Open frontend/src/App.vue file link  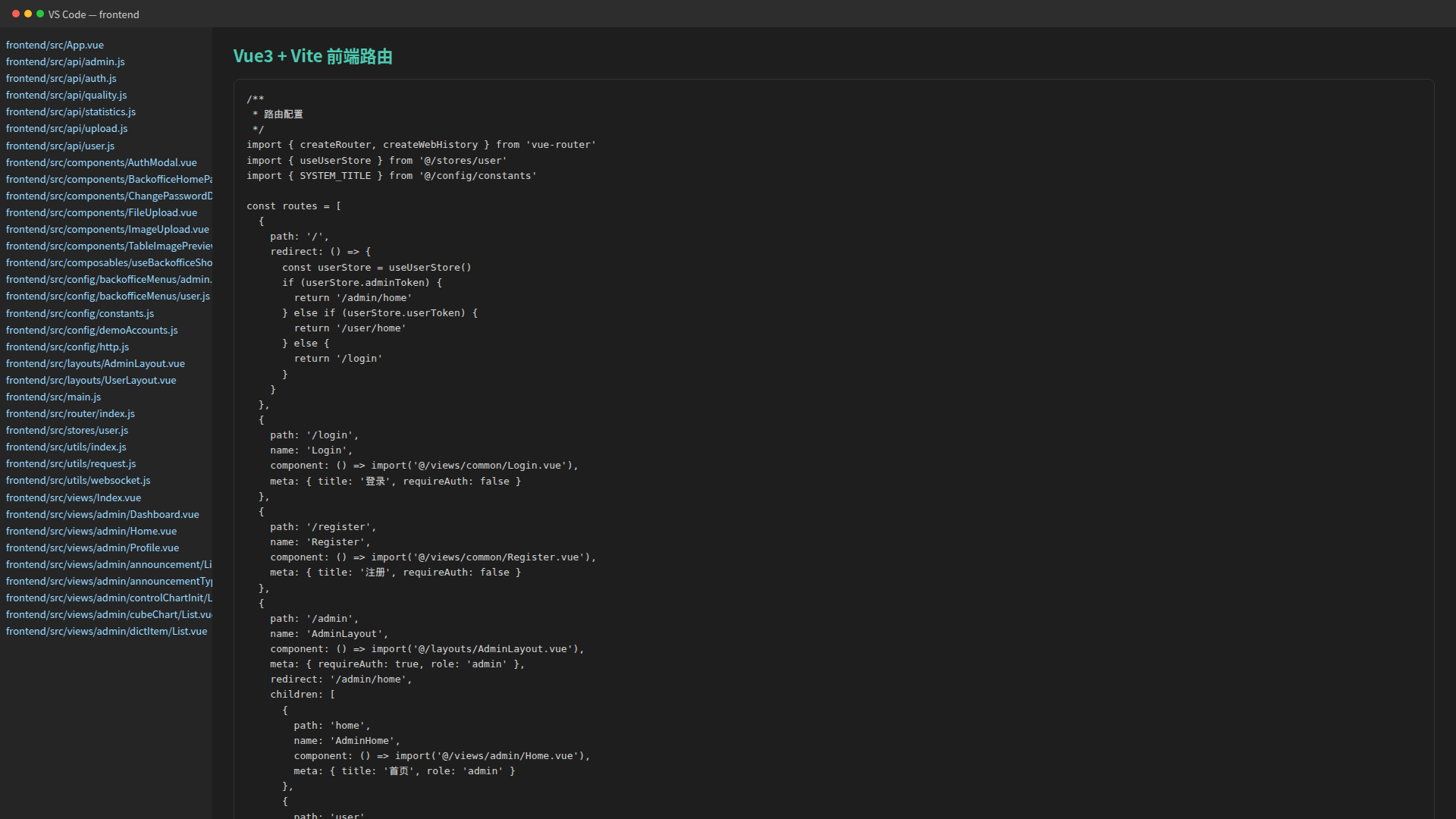point(55,45)
